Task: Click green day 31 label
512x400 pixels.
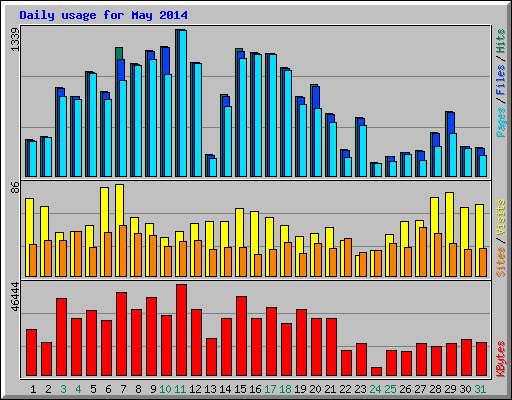Action: click(480, 389)
